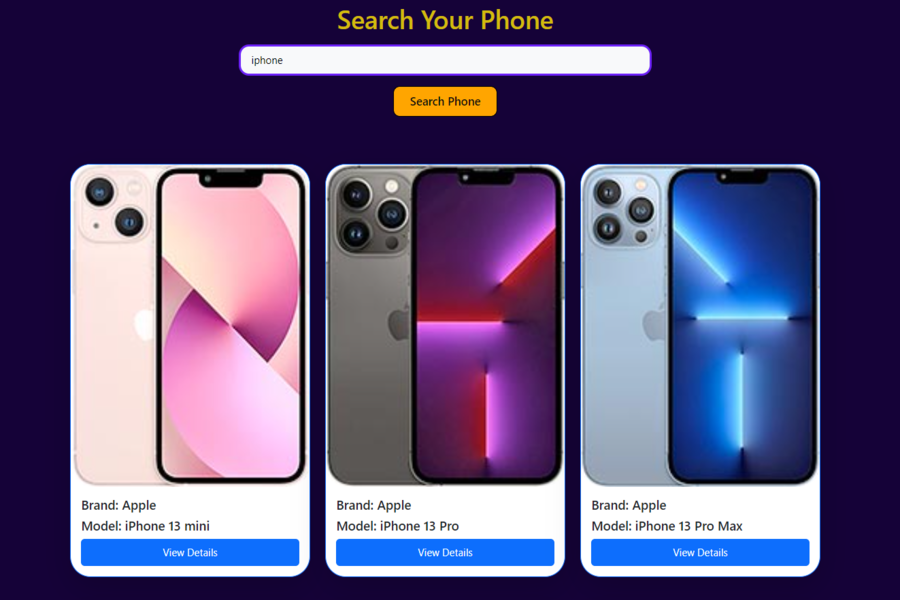Click the Search Phone button
Image resolution: width=900 pixels, height=600 pixels.
pyautogui.click(x=445, y=102)
